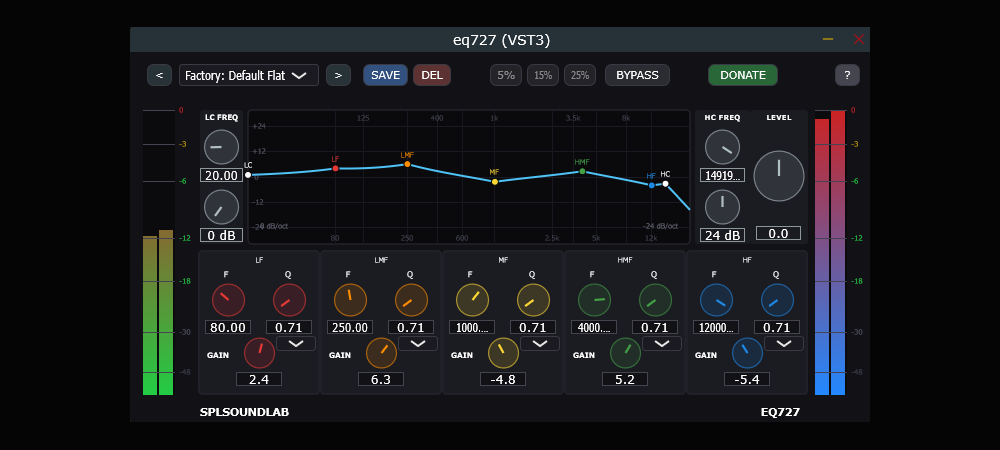Click the HMF band Q knob
Screen dimensions: 1000x450
(656, 300)
